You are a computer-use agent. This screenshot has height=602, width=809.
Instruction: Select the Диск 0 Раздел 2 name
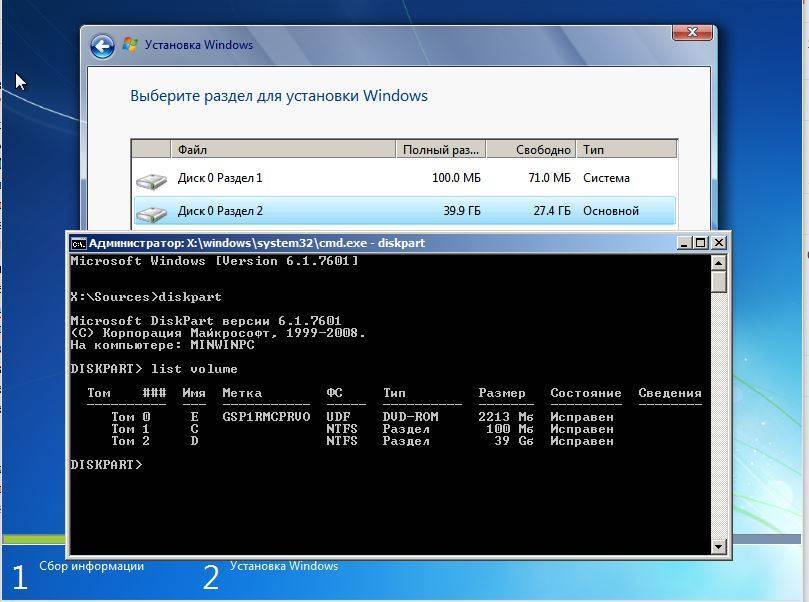tap(220, 211)
